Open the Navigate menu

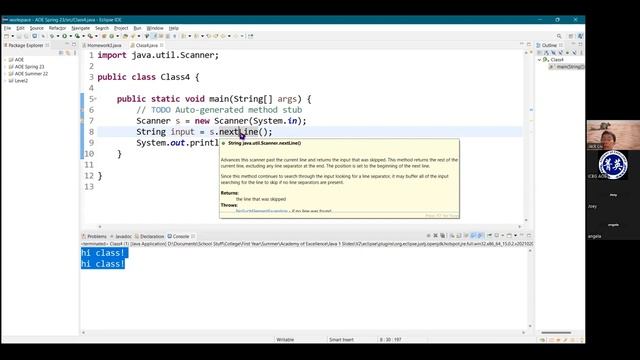80,28
